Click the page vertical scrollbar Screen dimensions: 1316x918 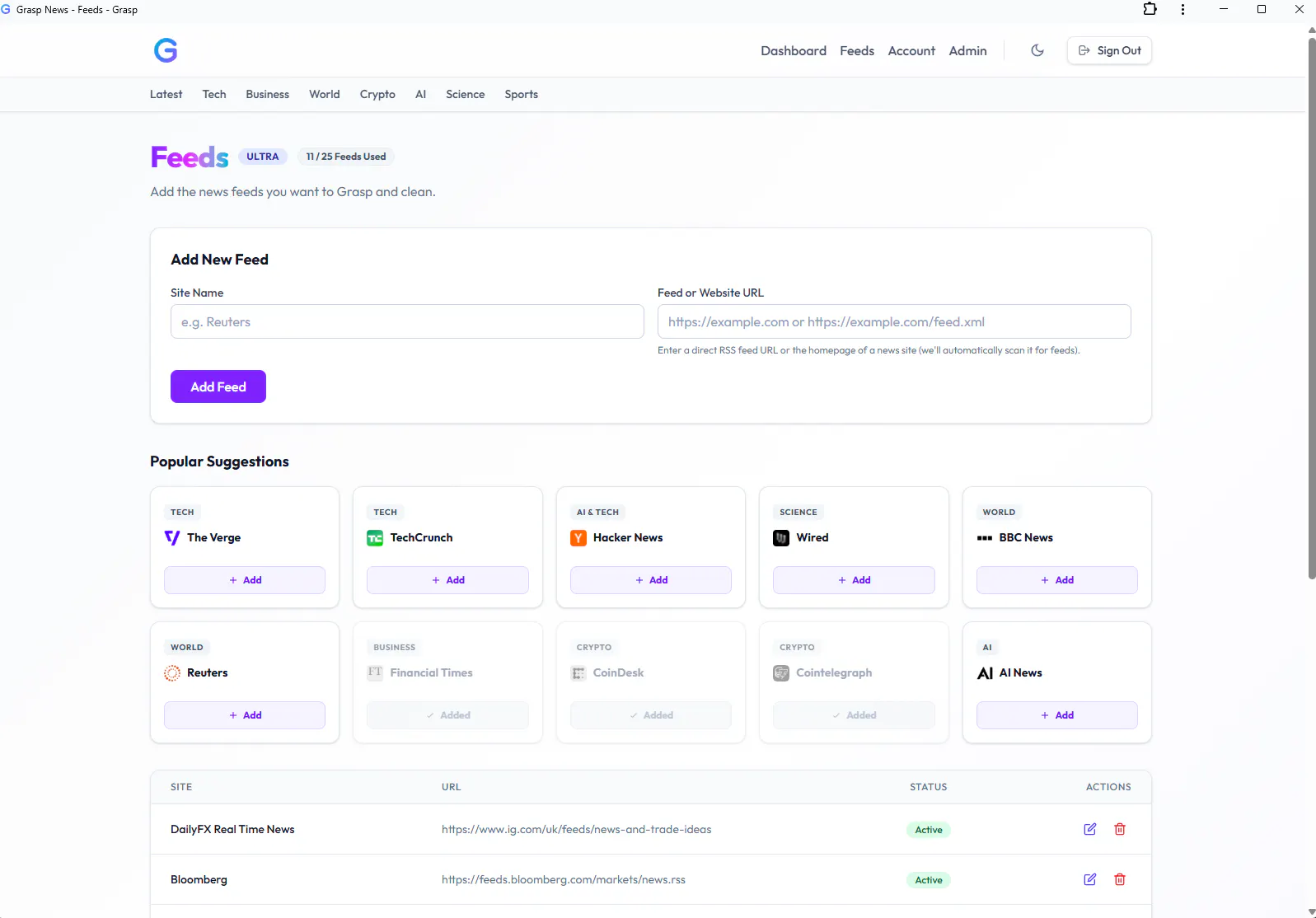[x=1312, y=308]
